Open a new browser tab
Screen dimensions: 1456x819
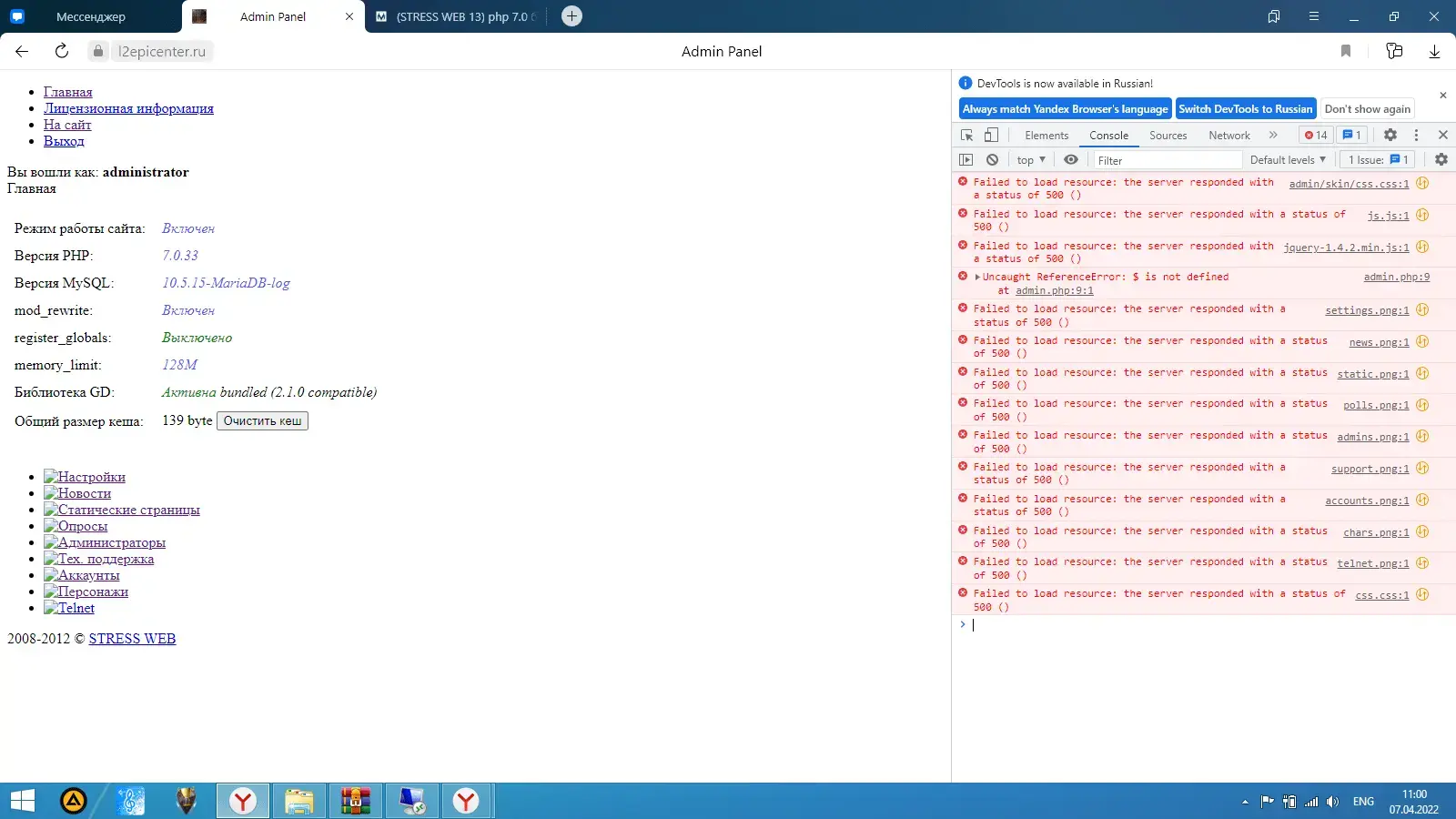click(x=571, y=15)
